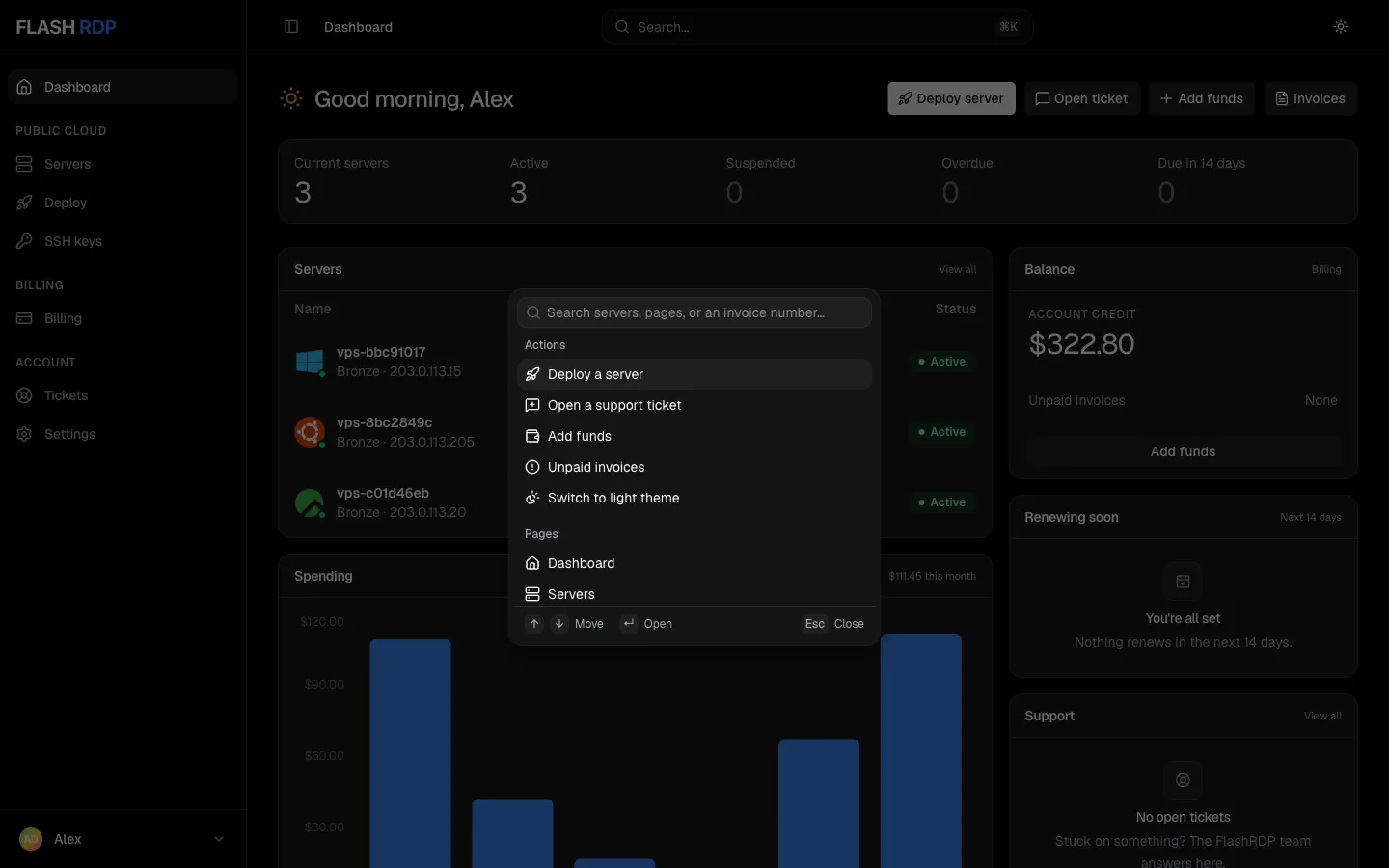The width and height of the screenshot is (1389, 868).
Task: Click the Current servers count
Action: [x=303, y=193]
